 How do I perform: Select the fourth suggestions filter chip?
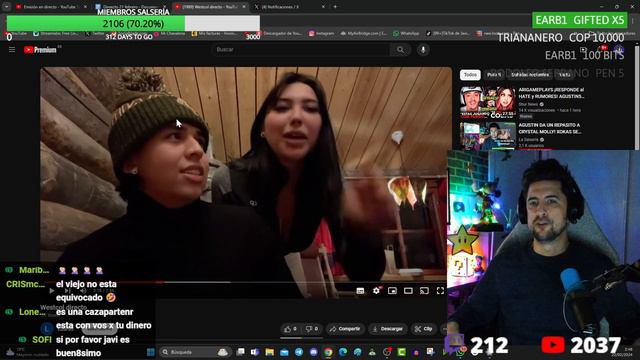(564, 75)
